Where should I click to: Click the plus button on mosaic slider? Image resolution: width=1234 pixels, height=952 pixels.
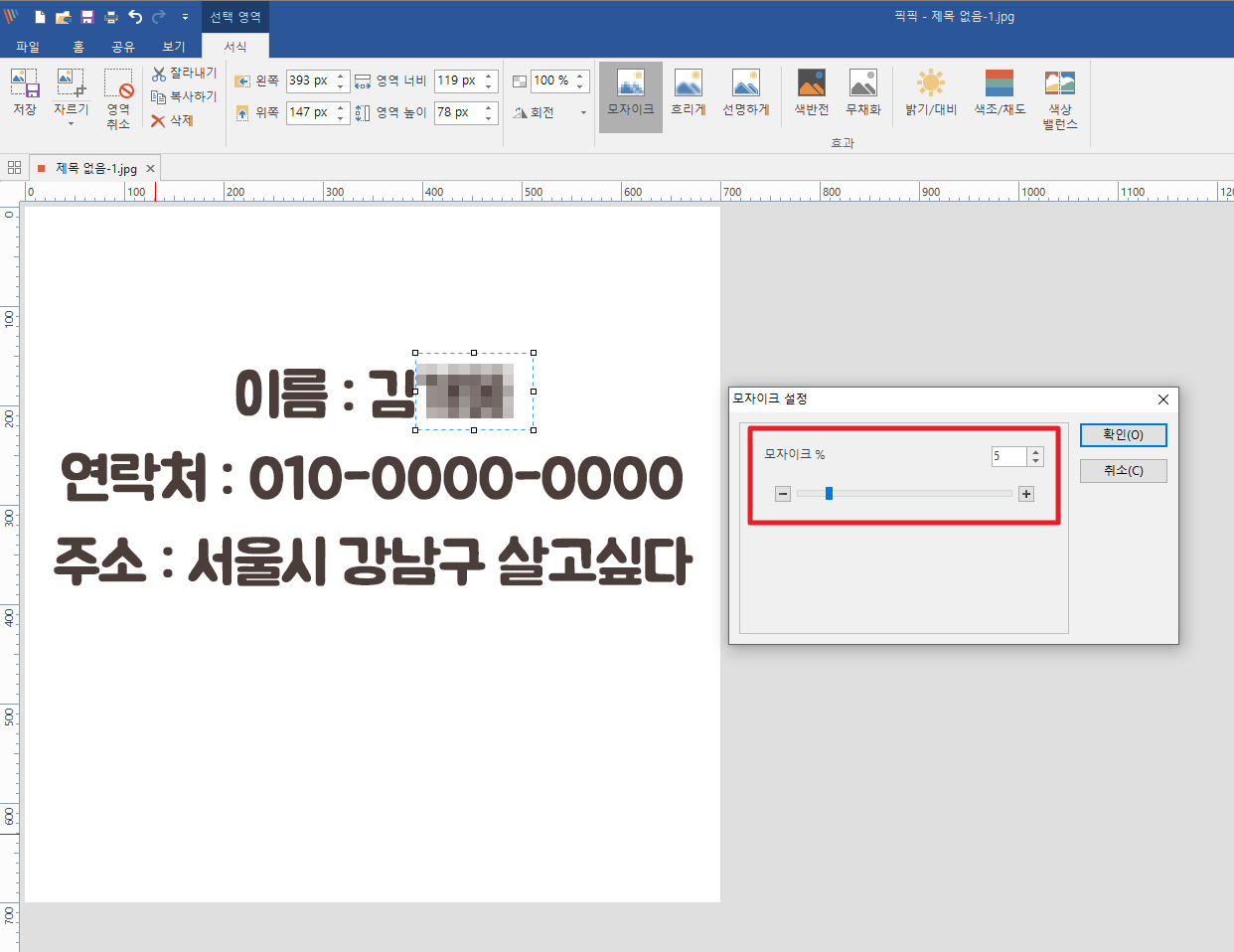pos(1026,494)
